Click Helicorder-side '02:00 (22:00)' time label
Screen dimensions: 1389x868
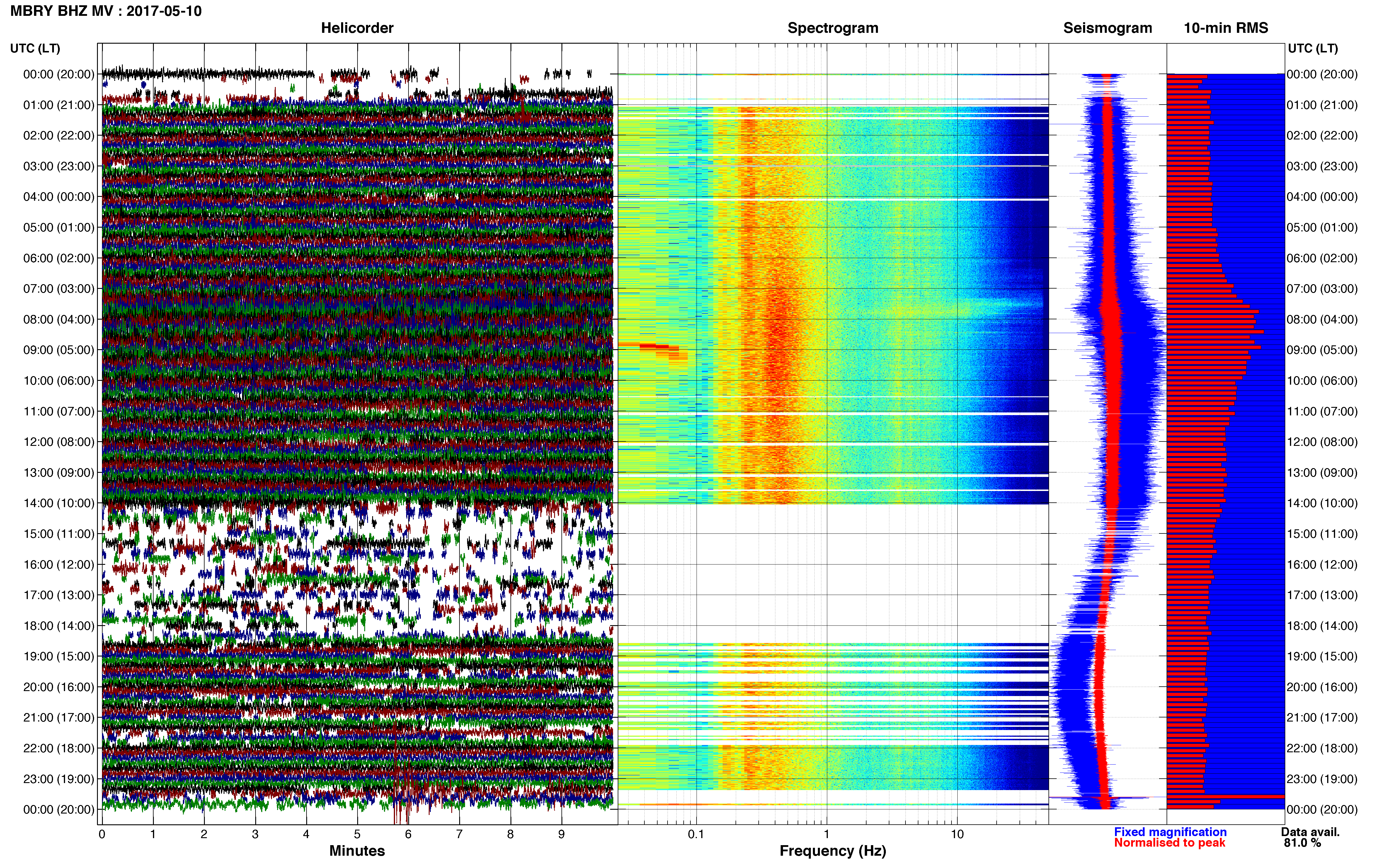pos(59,135)
